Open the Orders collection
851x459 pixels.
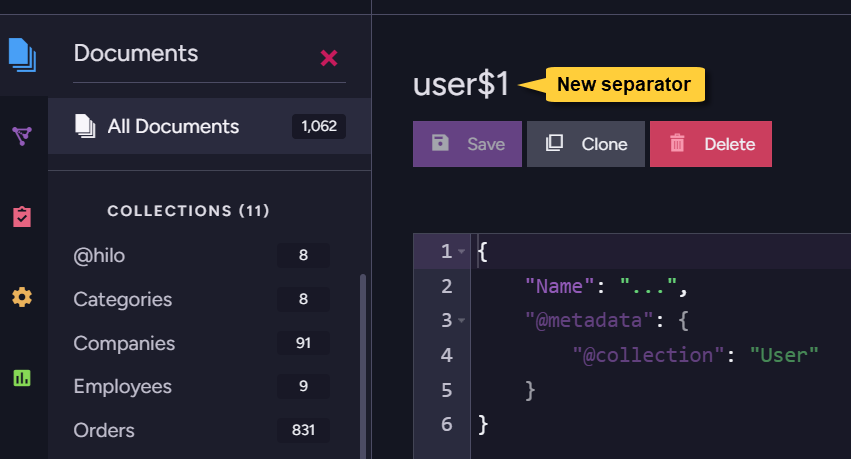pyautogui.click(x=104, y=430)
